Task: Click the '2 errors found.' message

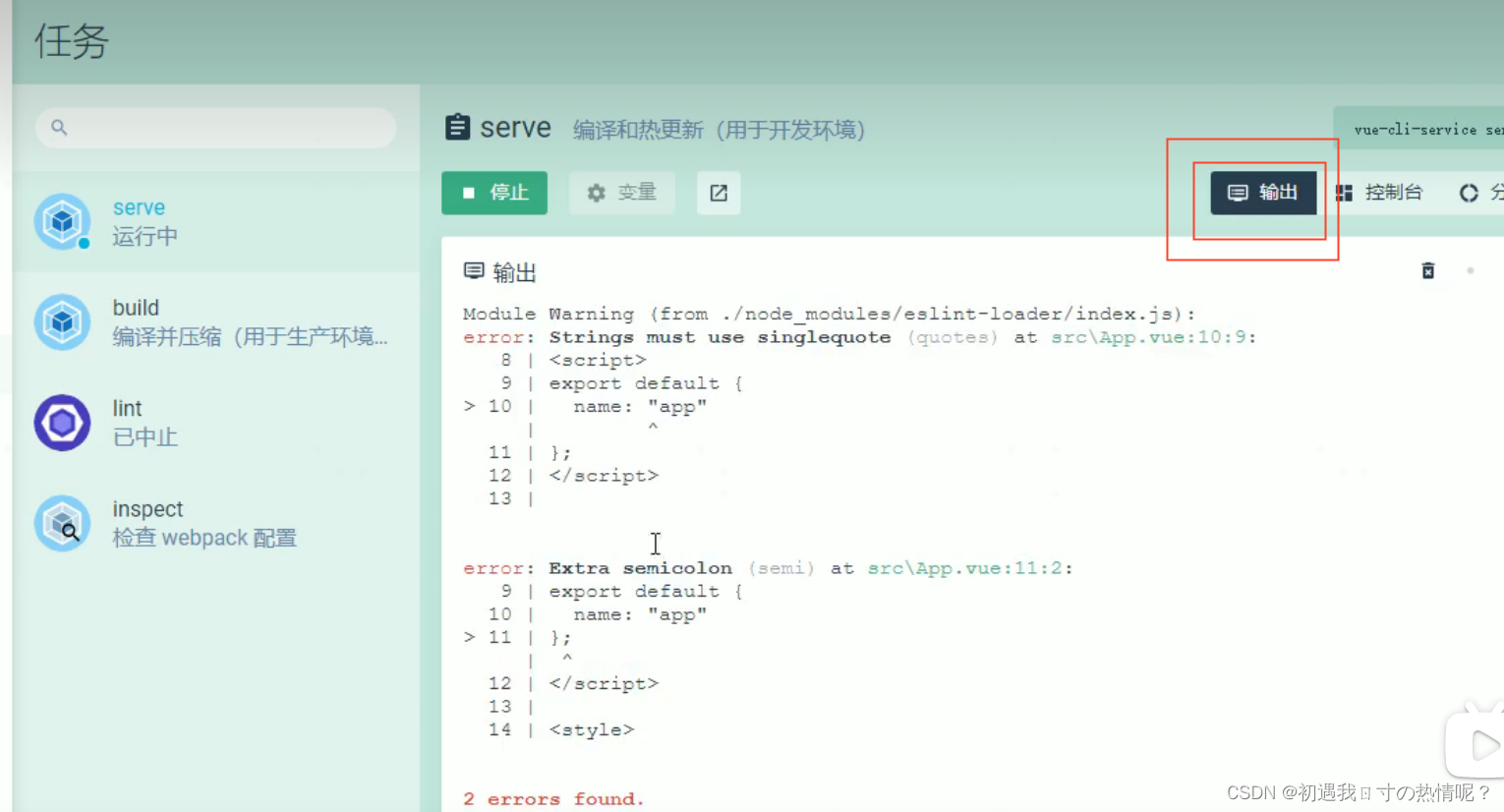Action: (x=553, y=799)
